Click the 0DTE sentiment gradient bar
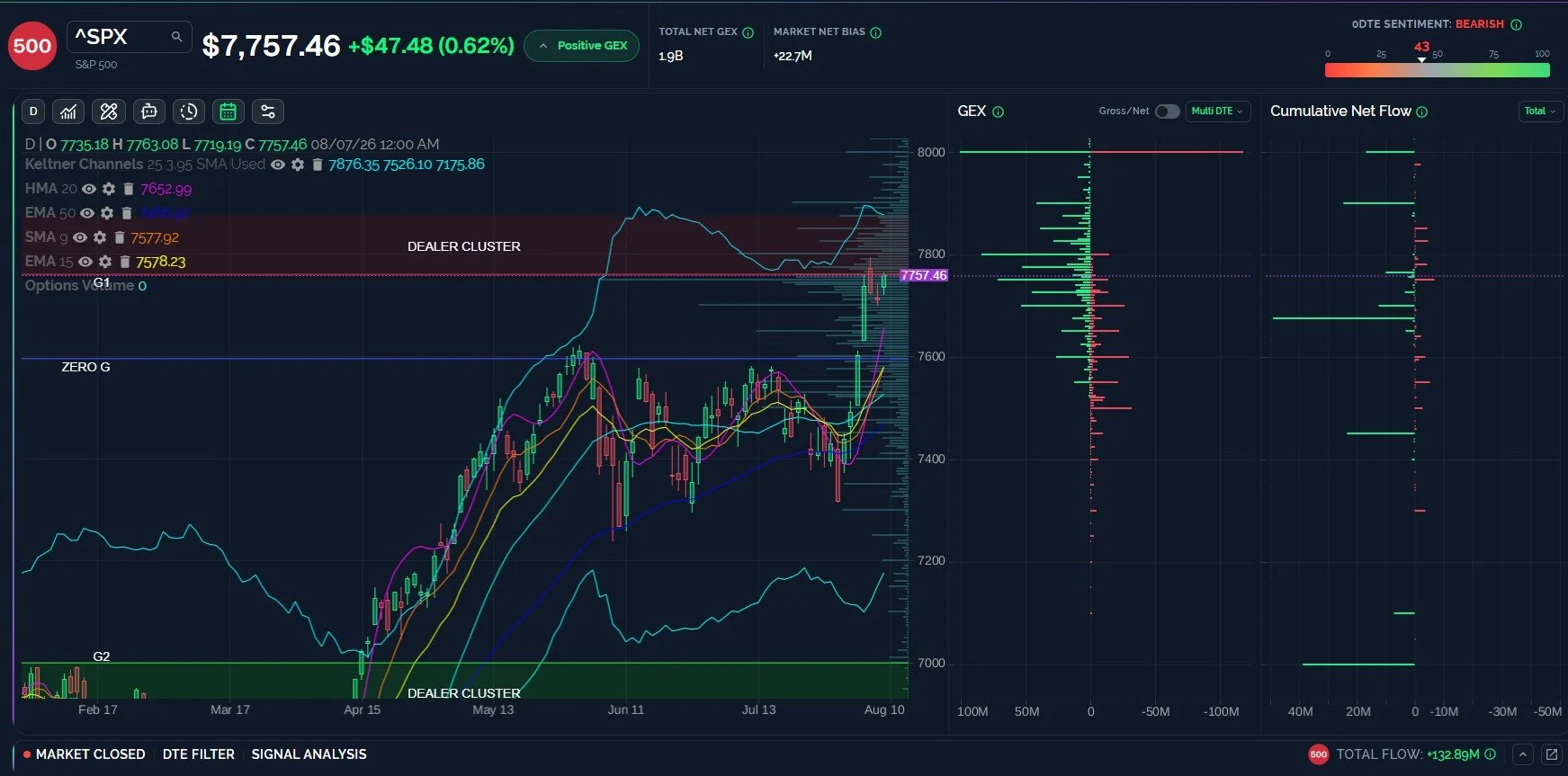The height and width of the screenshot is (776, 1568). pos(1437,70)
